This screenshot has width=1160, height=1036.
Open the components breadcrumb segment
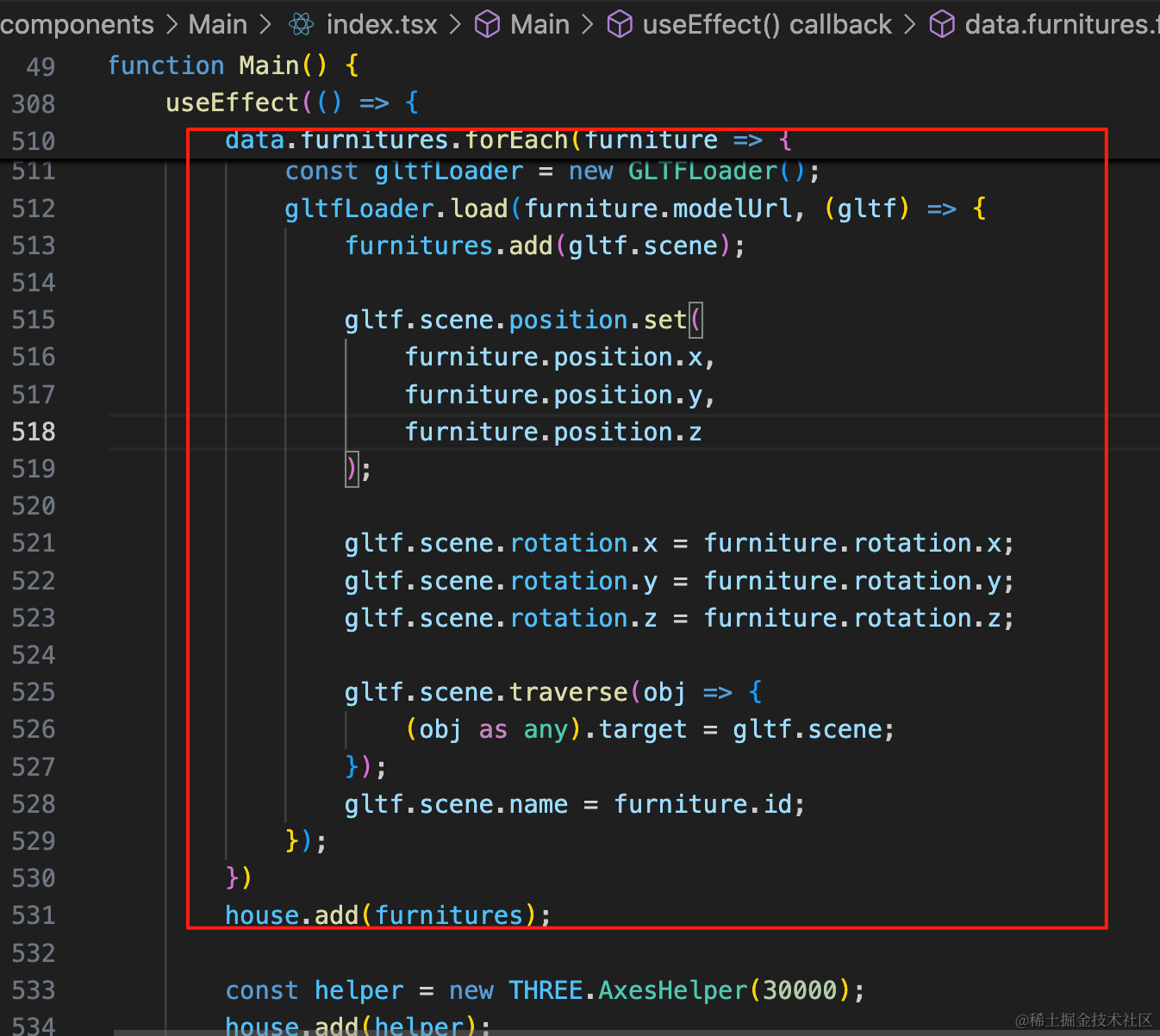tap(78, 24)
